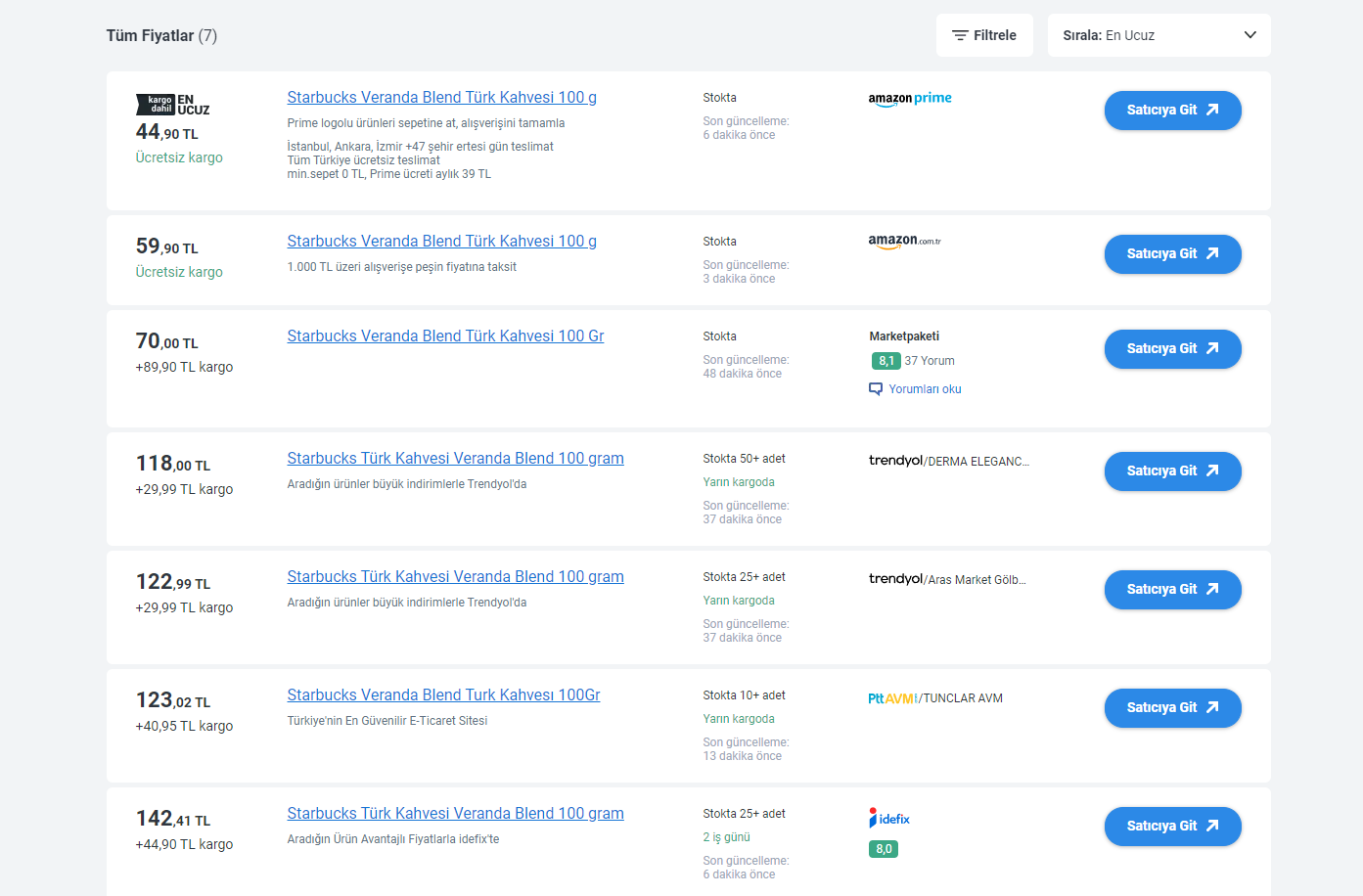Click the 8,1 rating badge for Marketpaketi
This screenshot has width=1363, height=896.
[x=886, y=361]
